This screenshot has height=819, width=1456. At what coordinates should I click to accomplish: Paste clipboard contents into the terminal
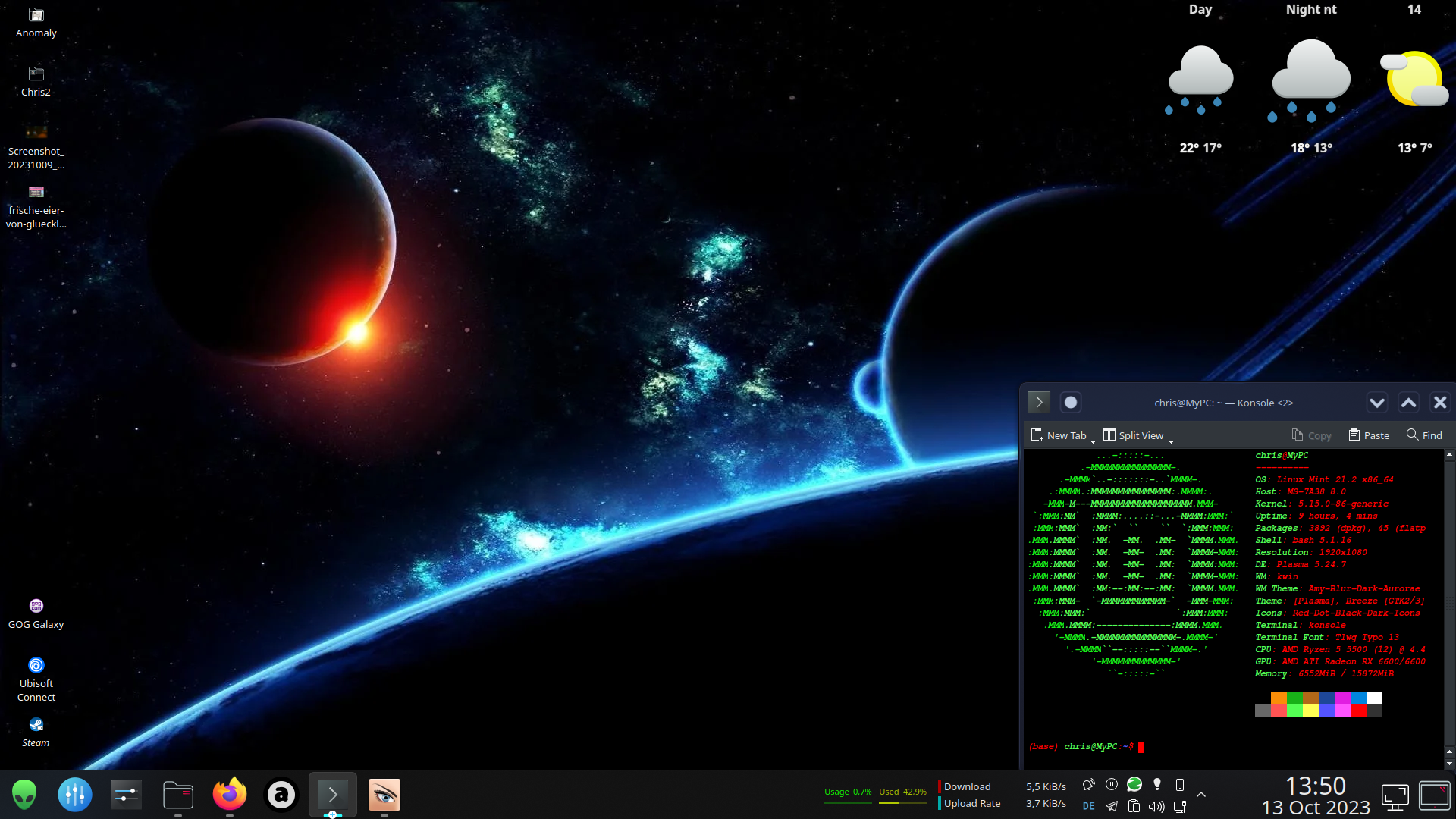pos(1368,435)
